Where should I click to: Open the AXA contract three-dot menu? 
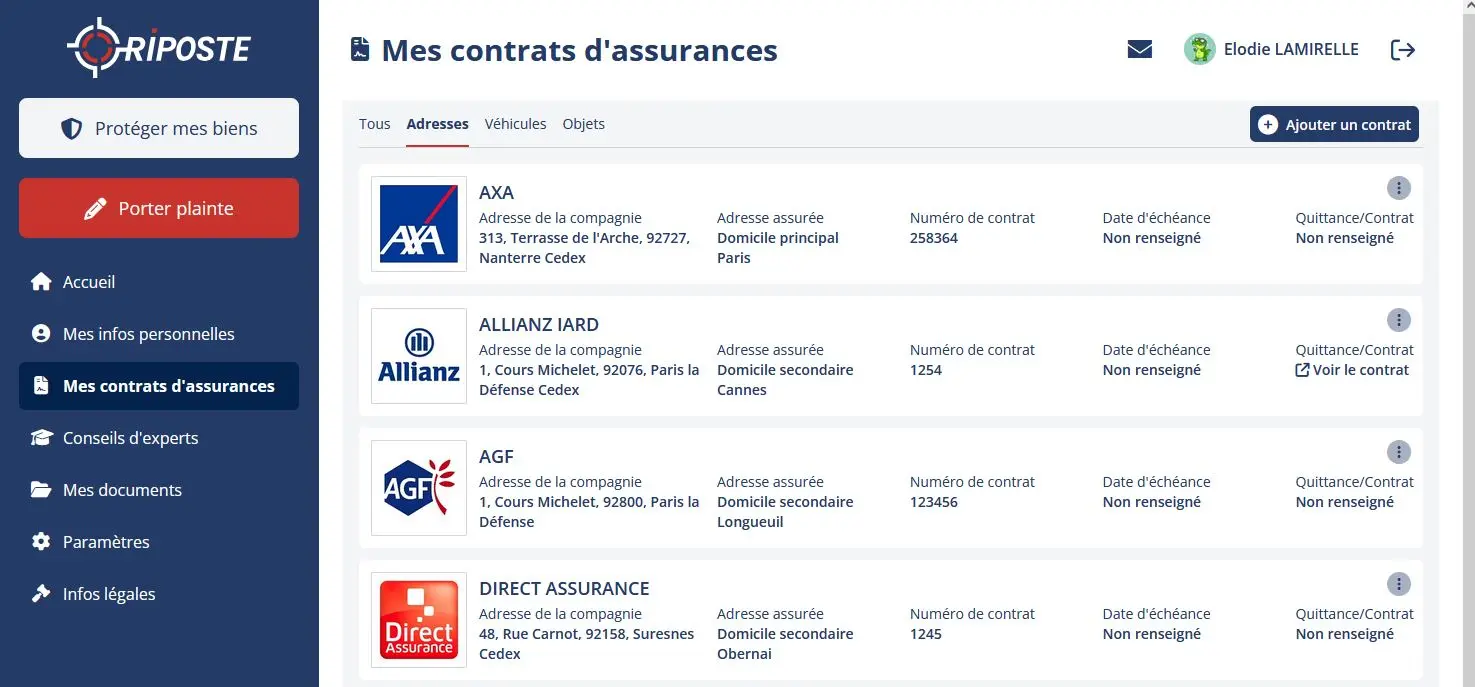click(x=1398, y=188)
